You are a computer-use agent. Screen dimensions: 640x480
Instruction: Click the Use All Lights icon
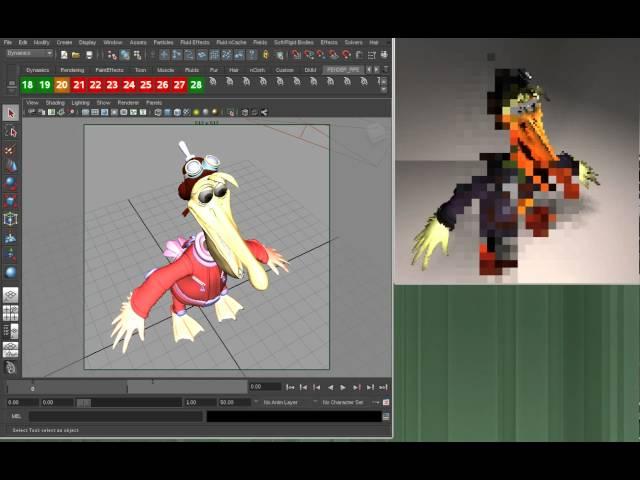click(x=196, y=112)
